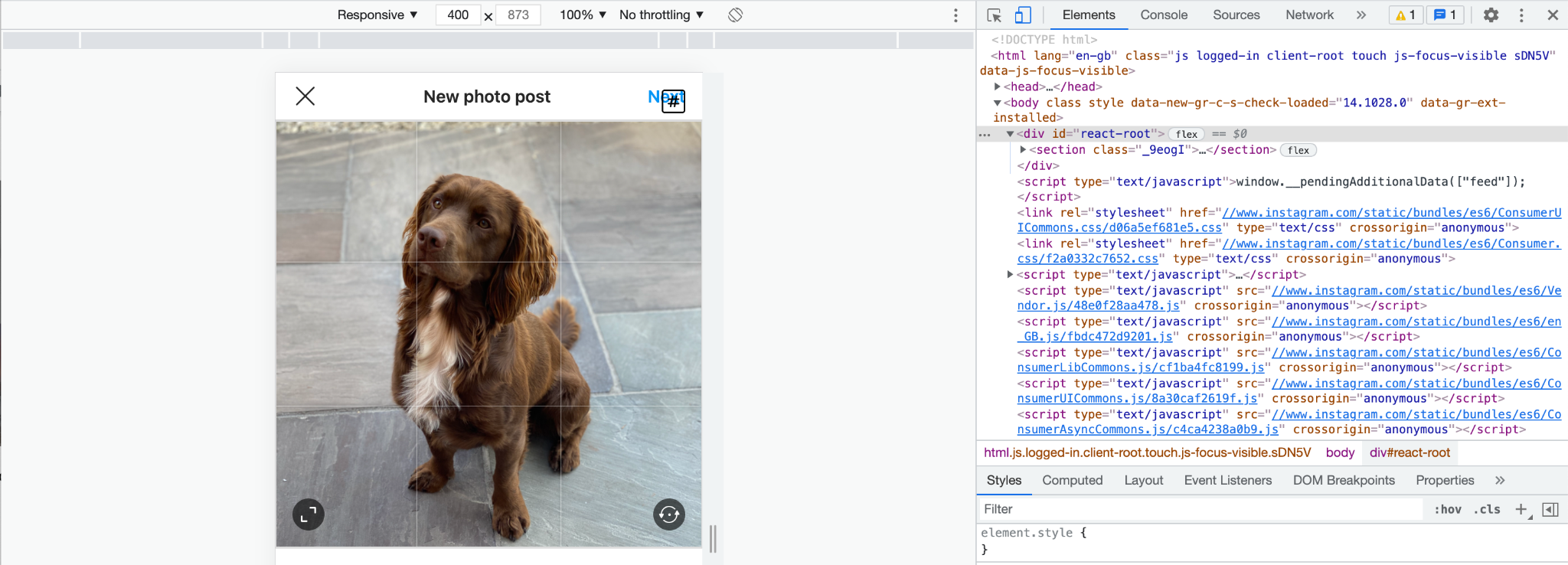Select body breadcrumb in DOM path
The width and height of the screenshot is (1568, 565).
1340,452
